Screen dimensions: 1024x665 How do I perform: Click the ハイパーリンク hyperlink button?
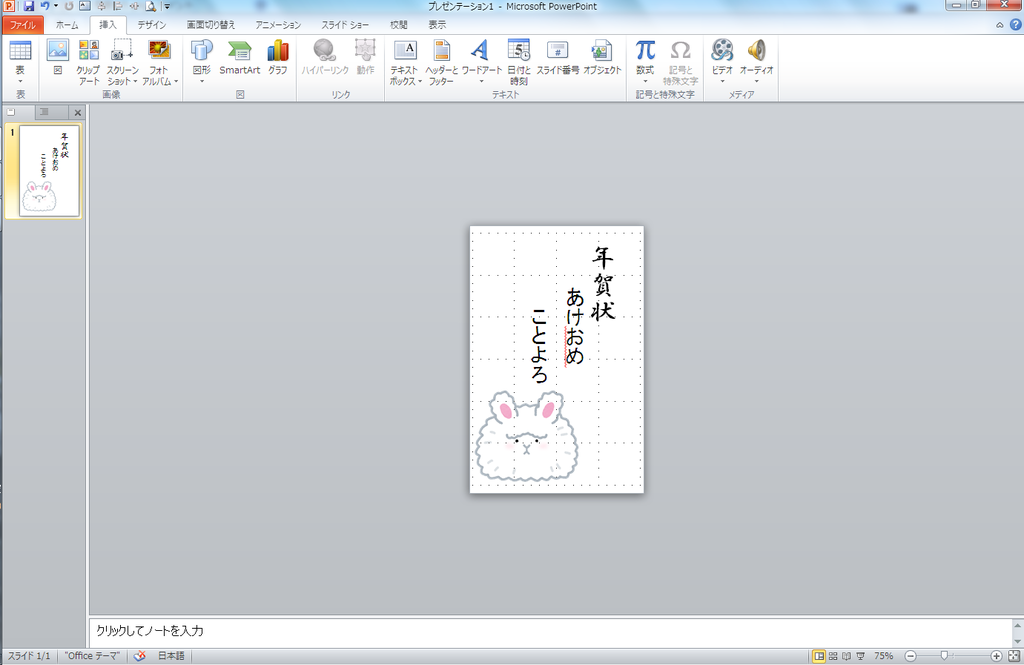pyautogui.click(x=325, y=57)
